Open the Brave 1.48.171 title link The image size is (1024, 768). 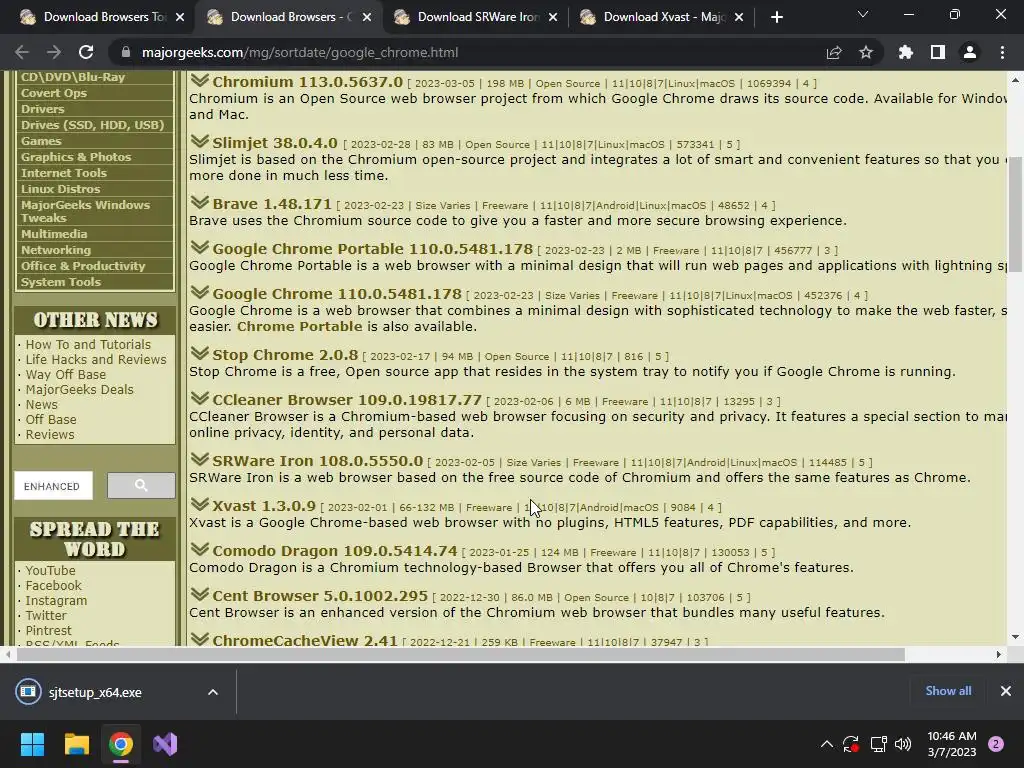point(272,204)
